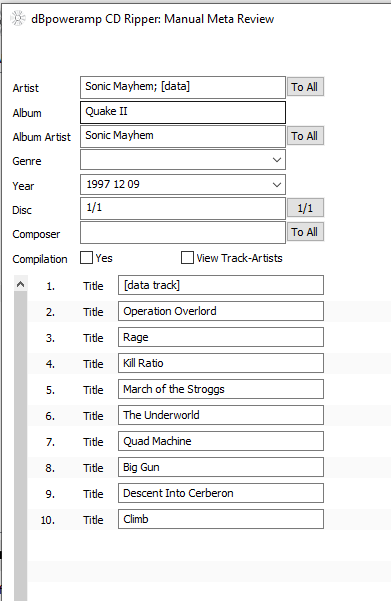Select the Artist field Sonic Mayhem; [data]
391x601 pixels.
183,87
